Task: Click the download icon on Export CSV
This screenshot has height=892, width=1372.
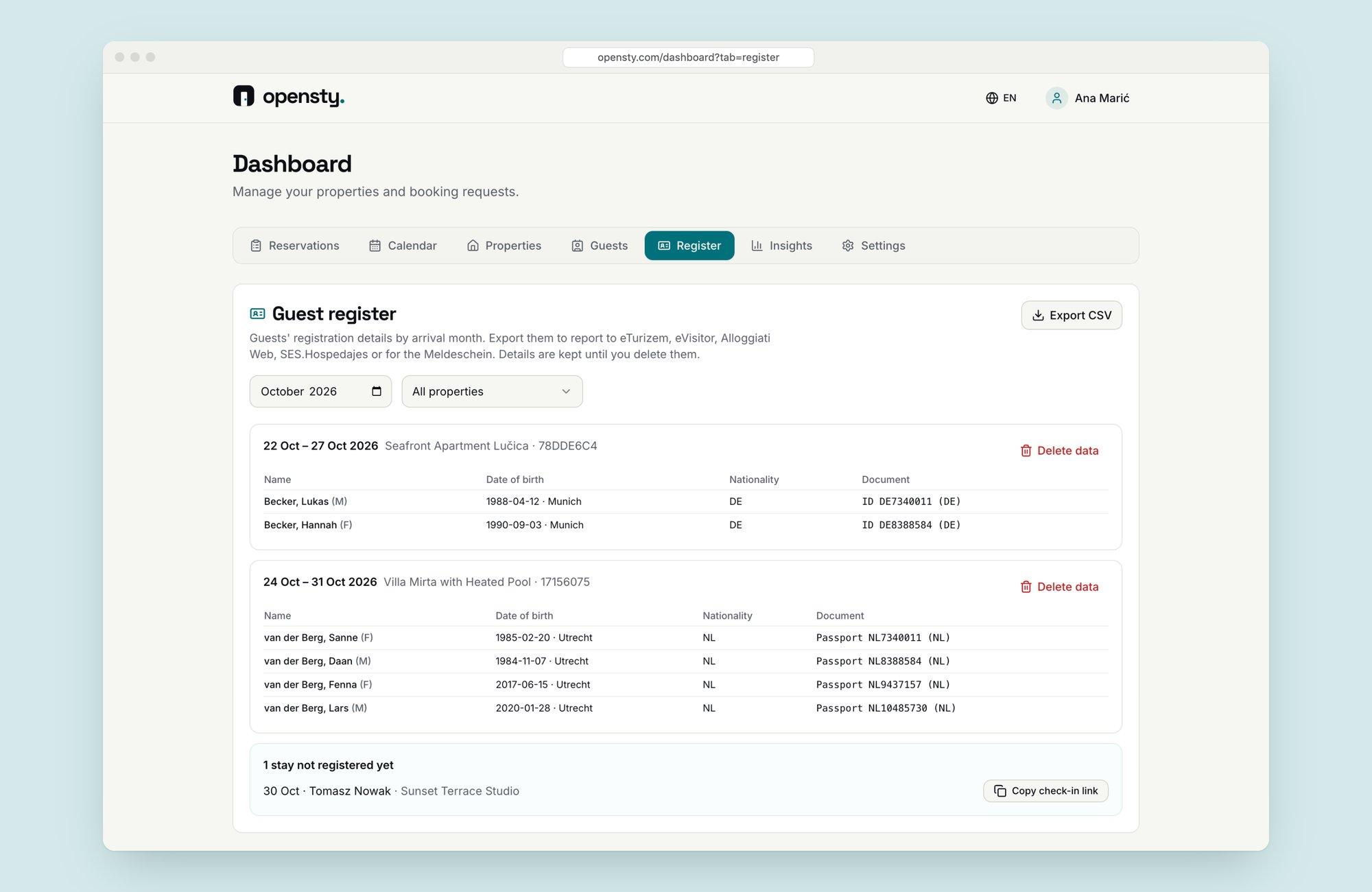Action: (x=1038, y=315)
